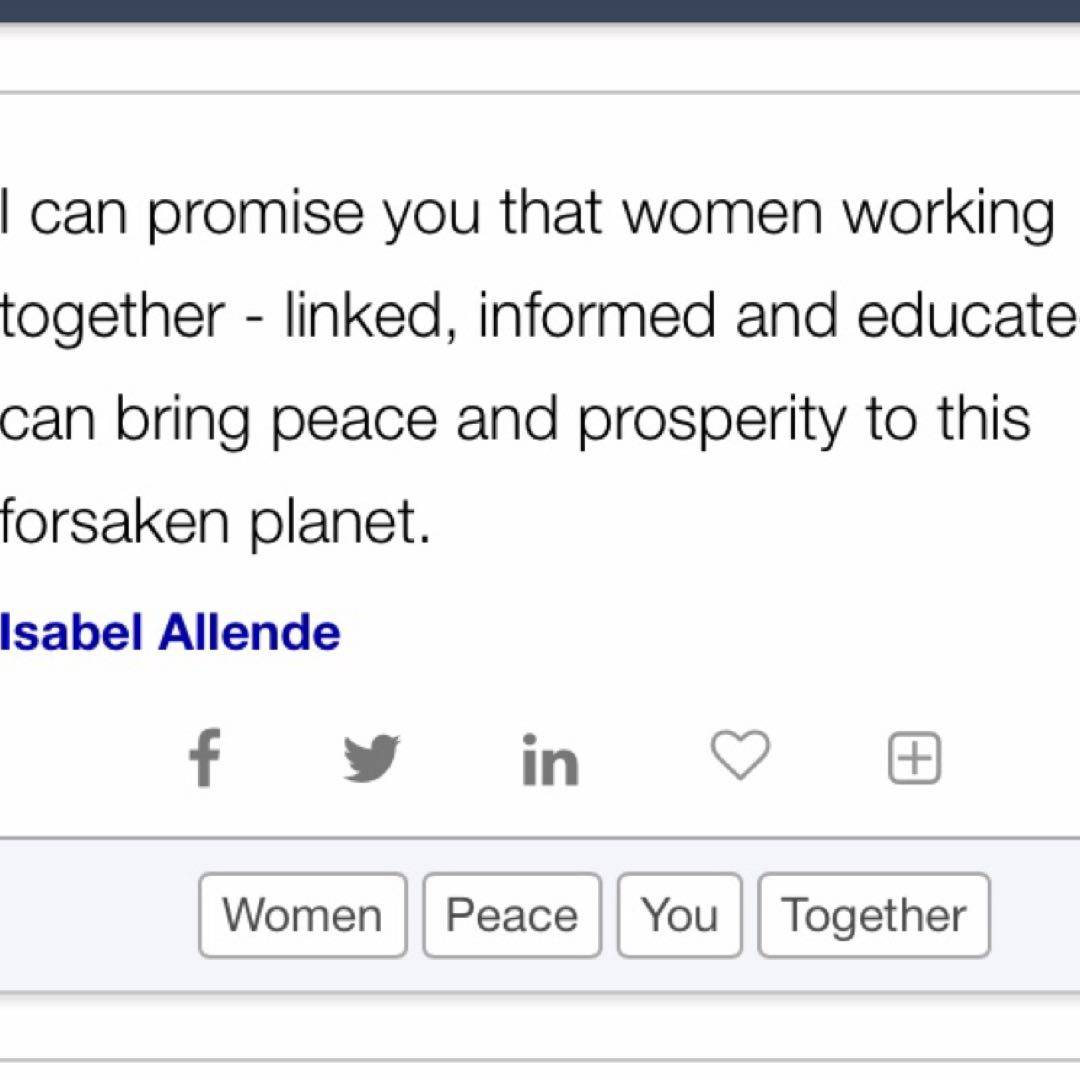Open the Isabel Allende author link
1080x1080 pixels.
(x=170, y=632)
